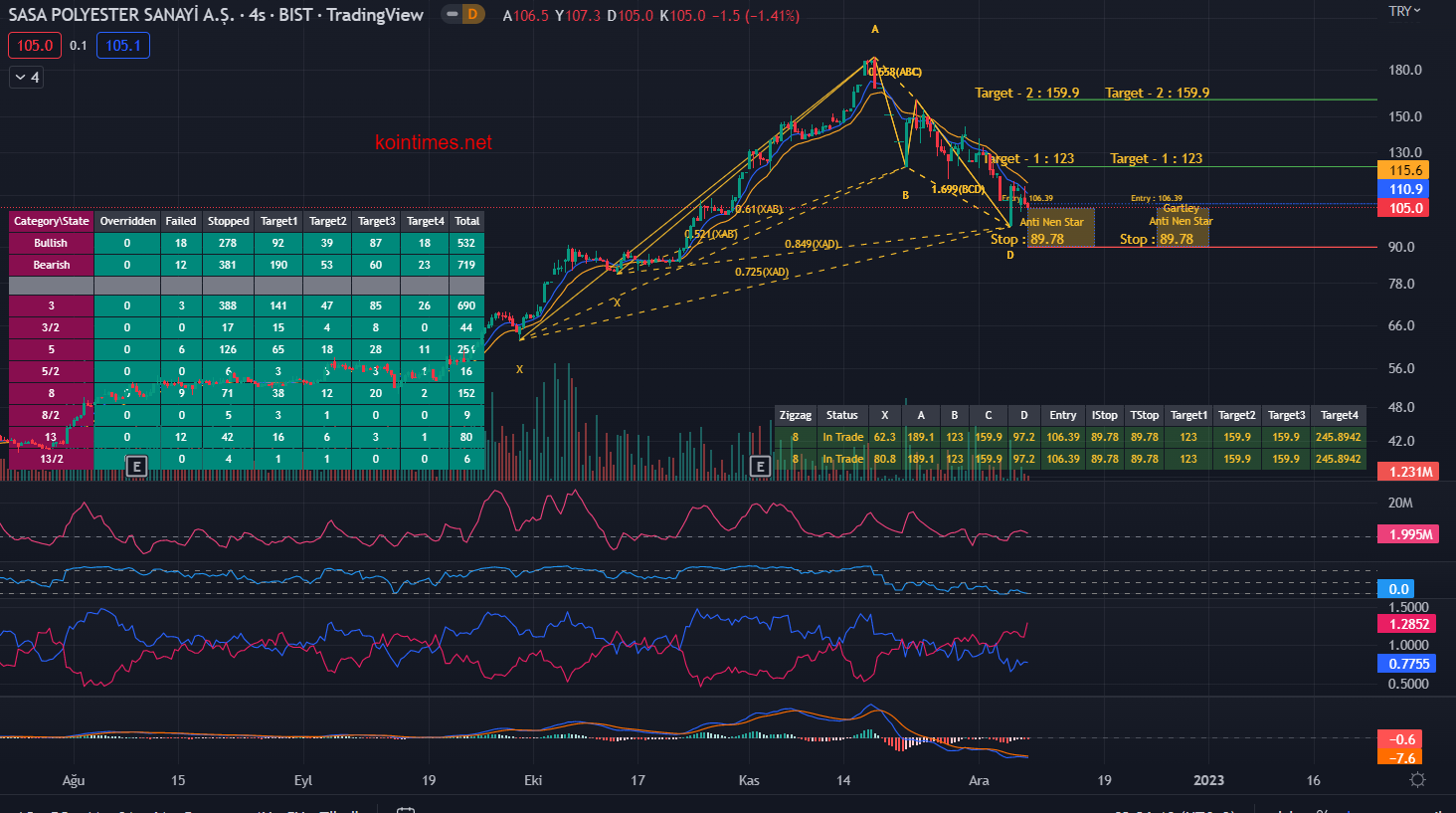
Task: Click the 0.7755 indicator value label
Action: 1407,664
